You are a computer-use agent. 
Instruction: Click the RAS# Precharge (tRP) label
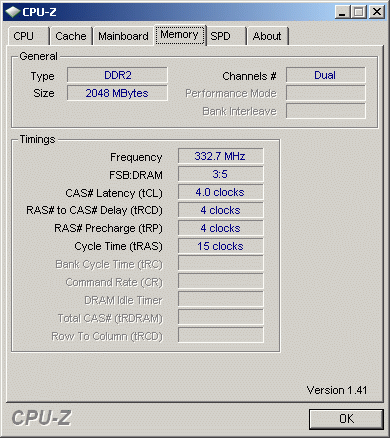point(108,228)
